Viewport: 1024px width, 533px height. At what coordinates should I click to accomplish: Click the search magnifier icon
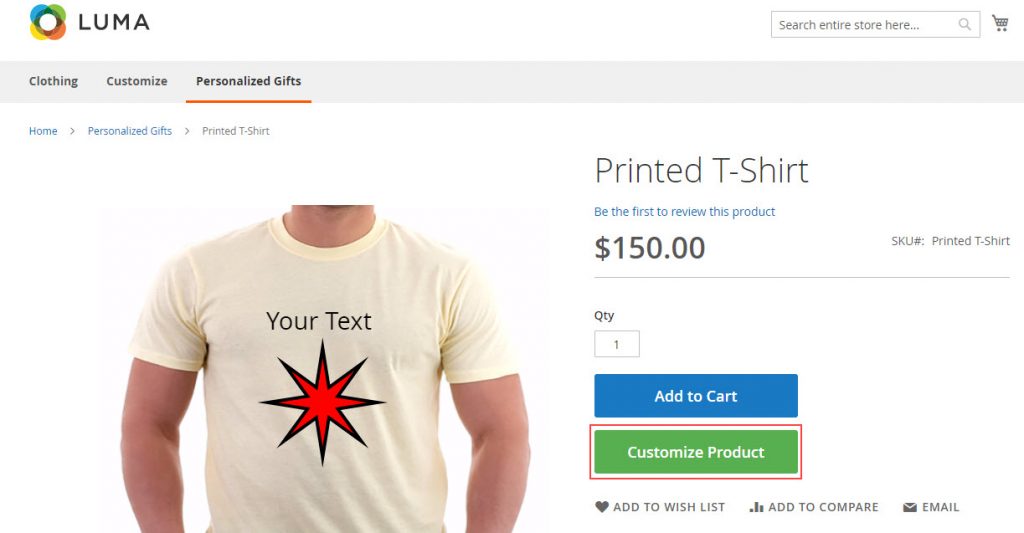[965, 25]
